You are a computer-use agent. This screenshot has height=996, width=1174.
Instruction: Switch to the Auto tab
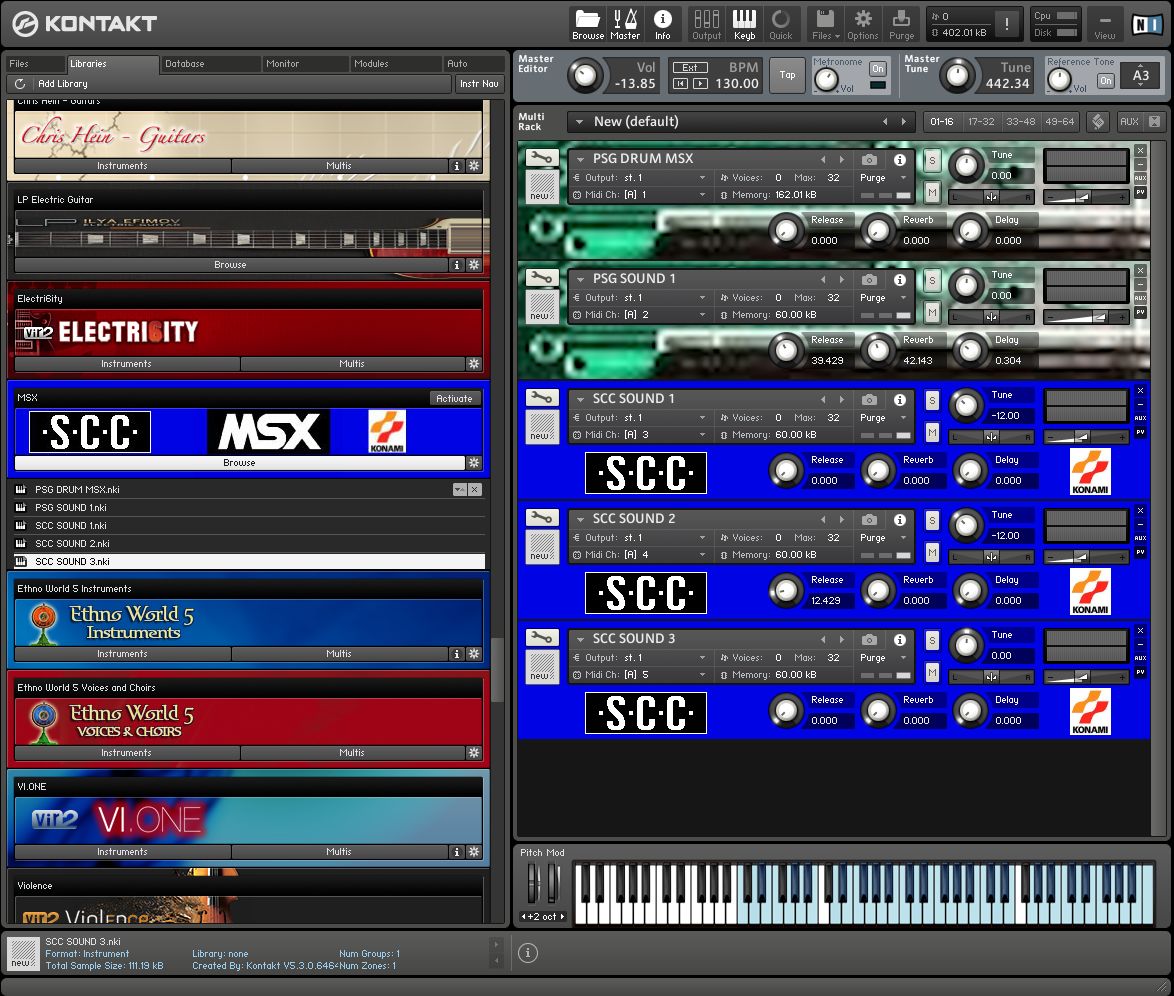[x=472, y=64]
